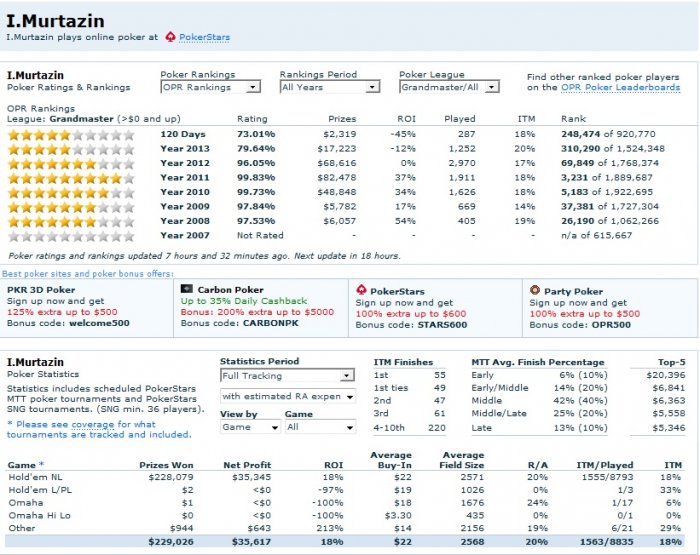Open the PokerStars link in header
The height and width of the screenshot is (555, 700).
pyautogui.click(x=205, y=38)
